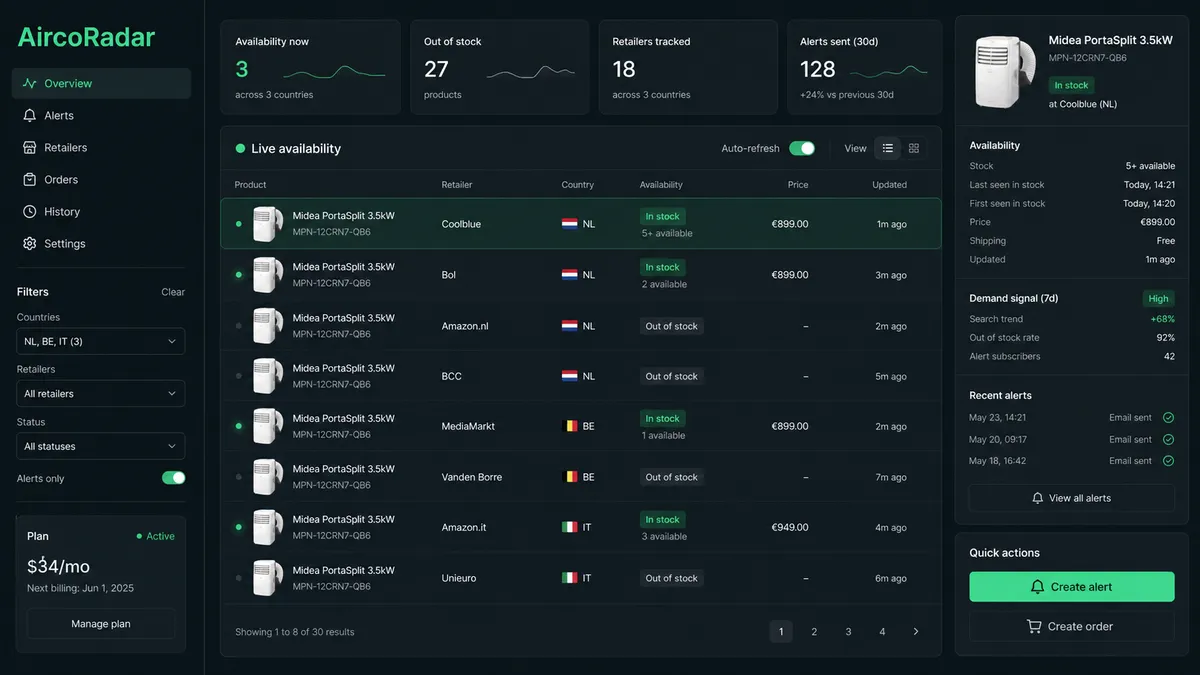Go to Retailers in the sidebar
The height and width of the screenshot is (675, 1200).
(x=101, y=147)
